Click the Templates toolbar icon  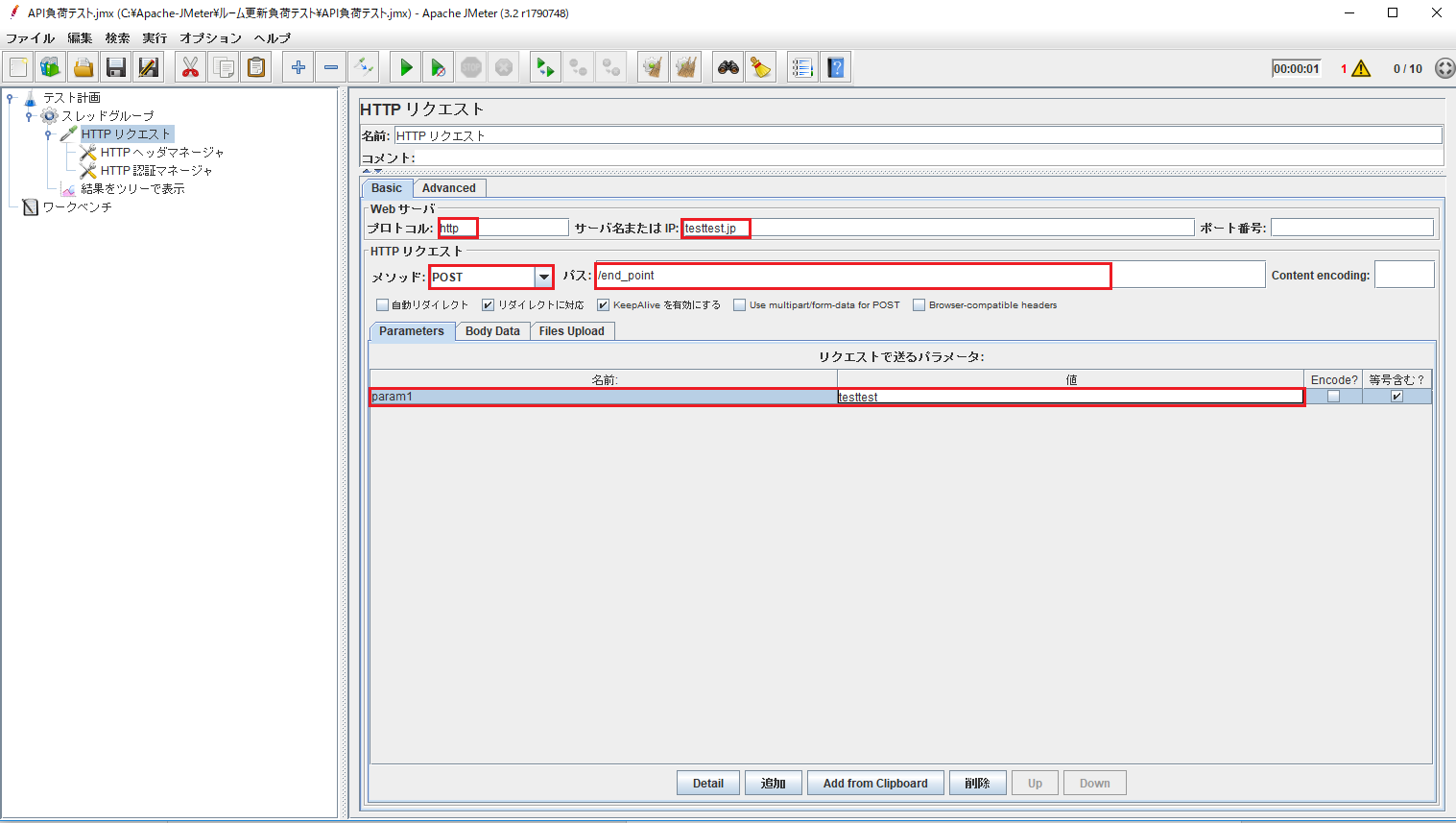coord(50,66)
